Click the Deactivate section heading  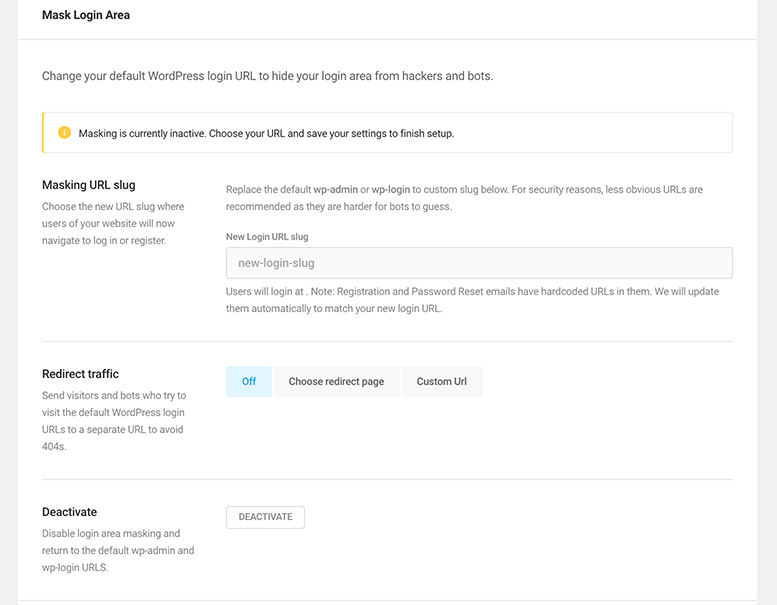(x=70, y=511)
